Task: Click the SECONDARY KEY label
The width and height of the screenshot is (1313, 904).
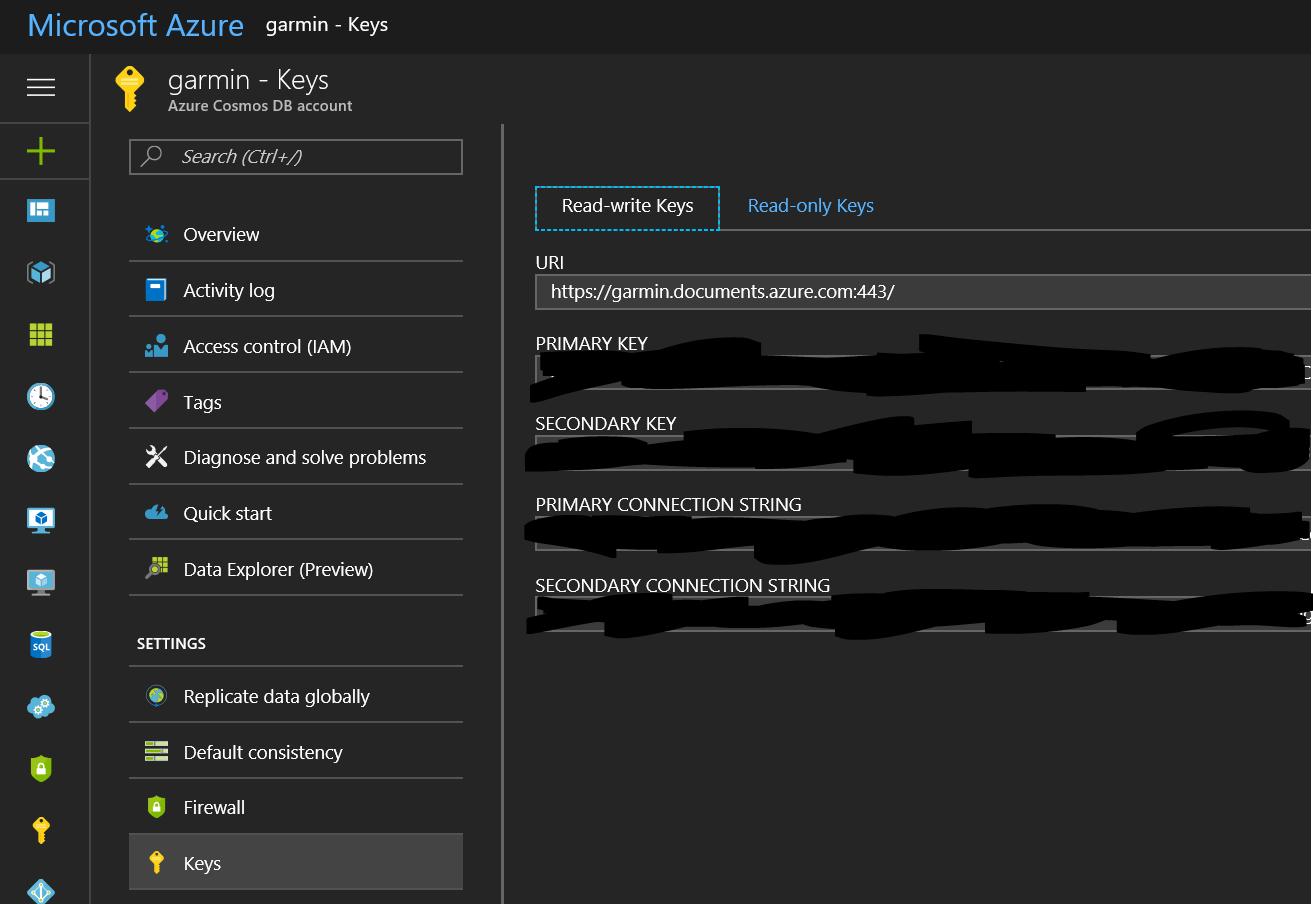Action: (606, 423)
